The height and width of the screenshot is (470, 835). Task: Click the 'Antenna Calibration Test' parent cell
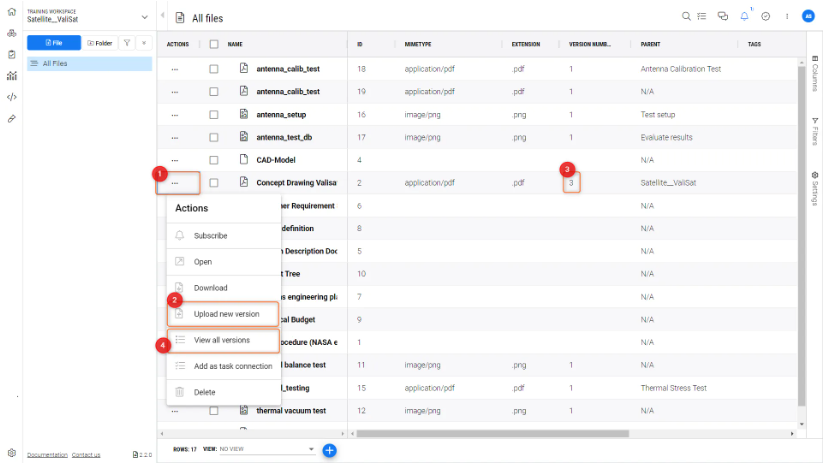coord(681,69)
